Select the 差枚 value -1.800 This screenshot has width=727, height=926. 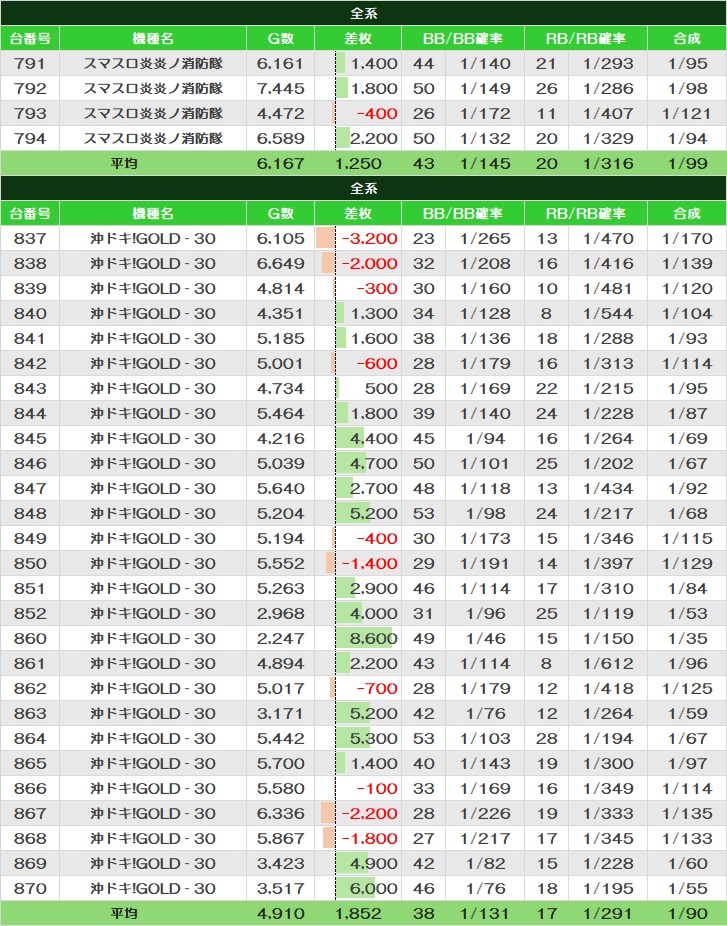point(370,839)
